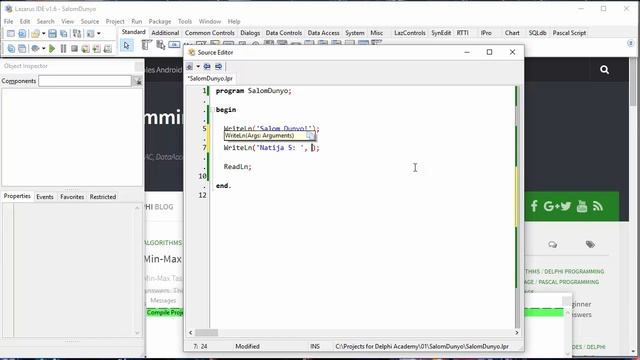This screenshot has height=360, width=640.
Task: Click the View Units icon
Action: pyautogui.click(x=11, y=49)
